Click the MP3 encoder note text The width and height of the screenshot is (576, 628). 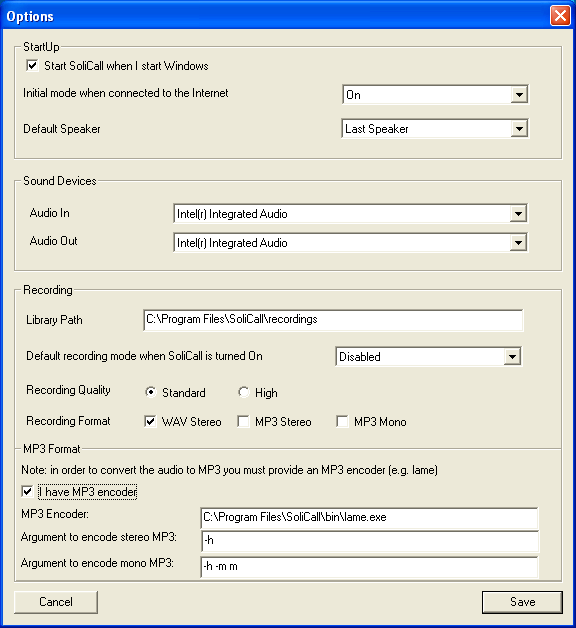coord(230,470)
